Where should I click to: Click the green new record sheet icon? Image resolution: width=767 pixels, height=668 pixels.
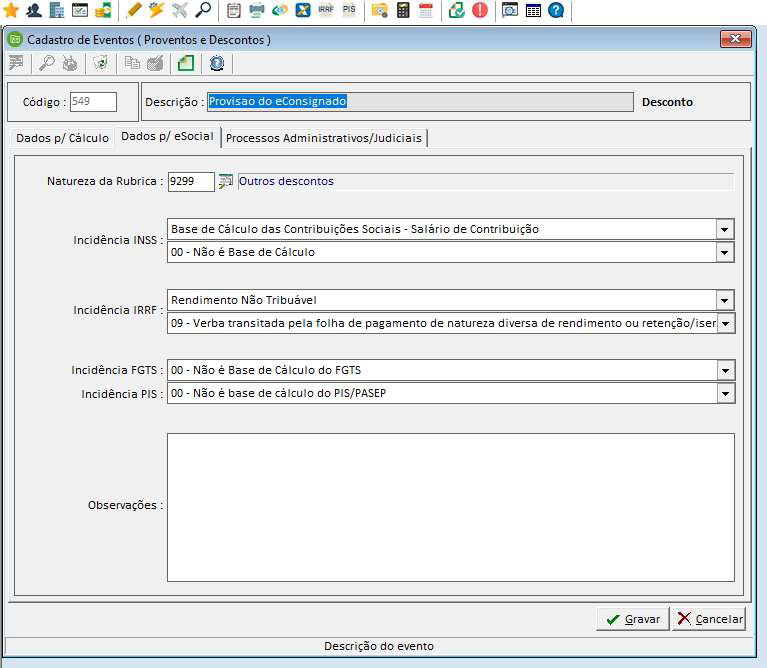tap(186, 63)
